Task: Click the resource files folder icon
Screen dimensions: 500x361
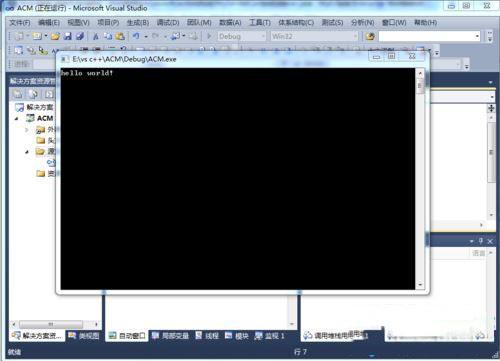Action: [x=41, y=173]
